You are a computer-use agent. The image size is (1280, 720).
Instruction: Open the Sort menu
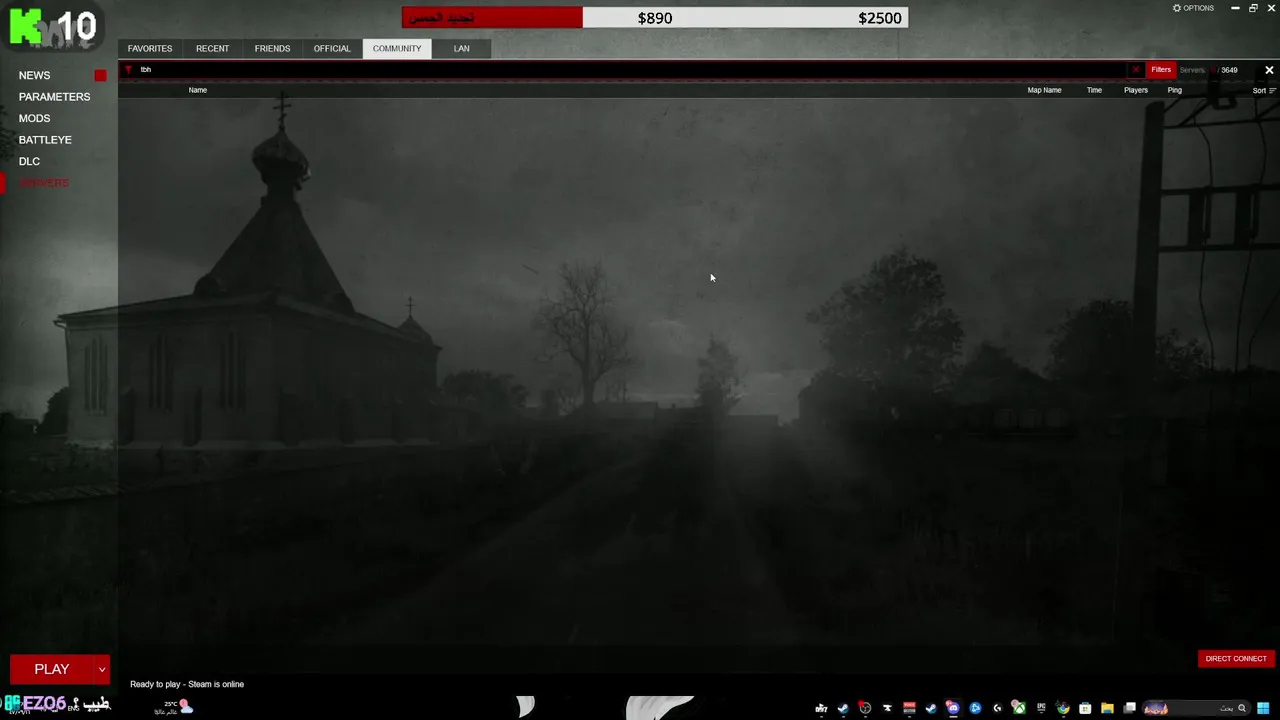coord(1264,90)
